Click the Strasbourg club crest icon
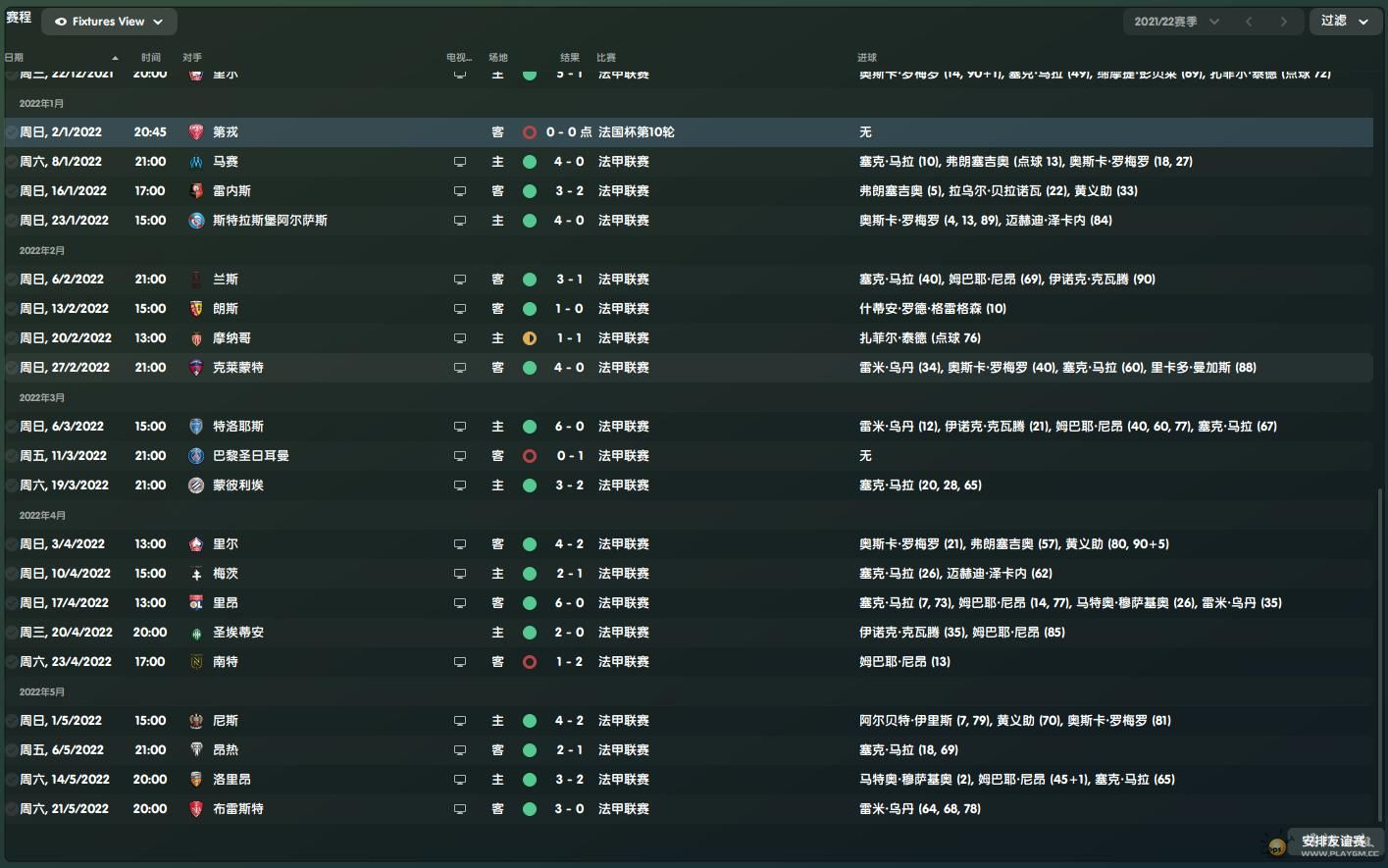 pyautogui.click(x=196, y=221)
